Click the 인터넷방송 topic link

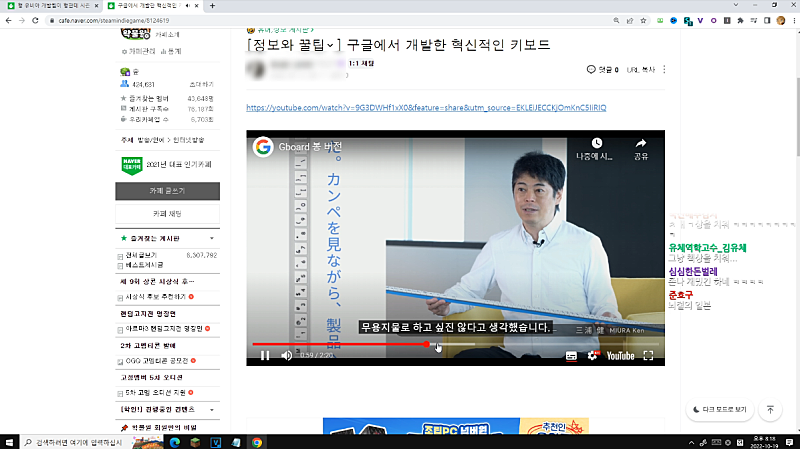pos(188,140)
